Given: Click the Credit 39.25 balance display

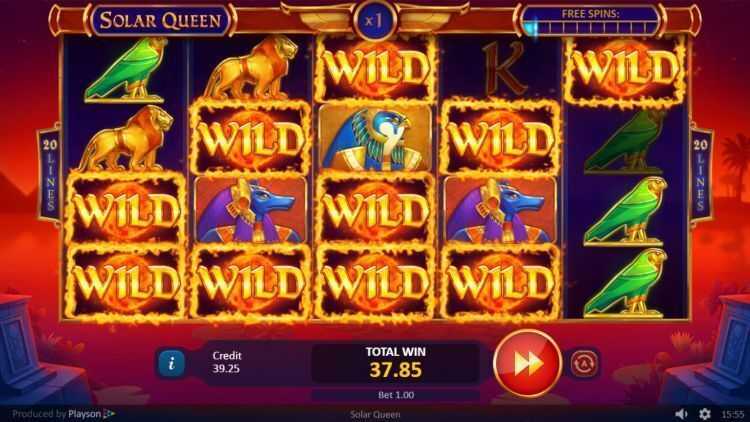Looking at the screenshot, I should click(227, 362).
